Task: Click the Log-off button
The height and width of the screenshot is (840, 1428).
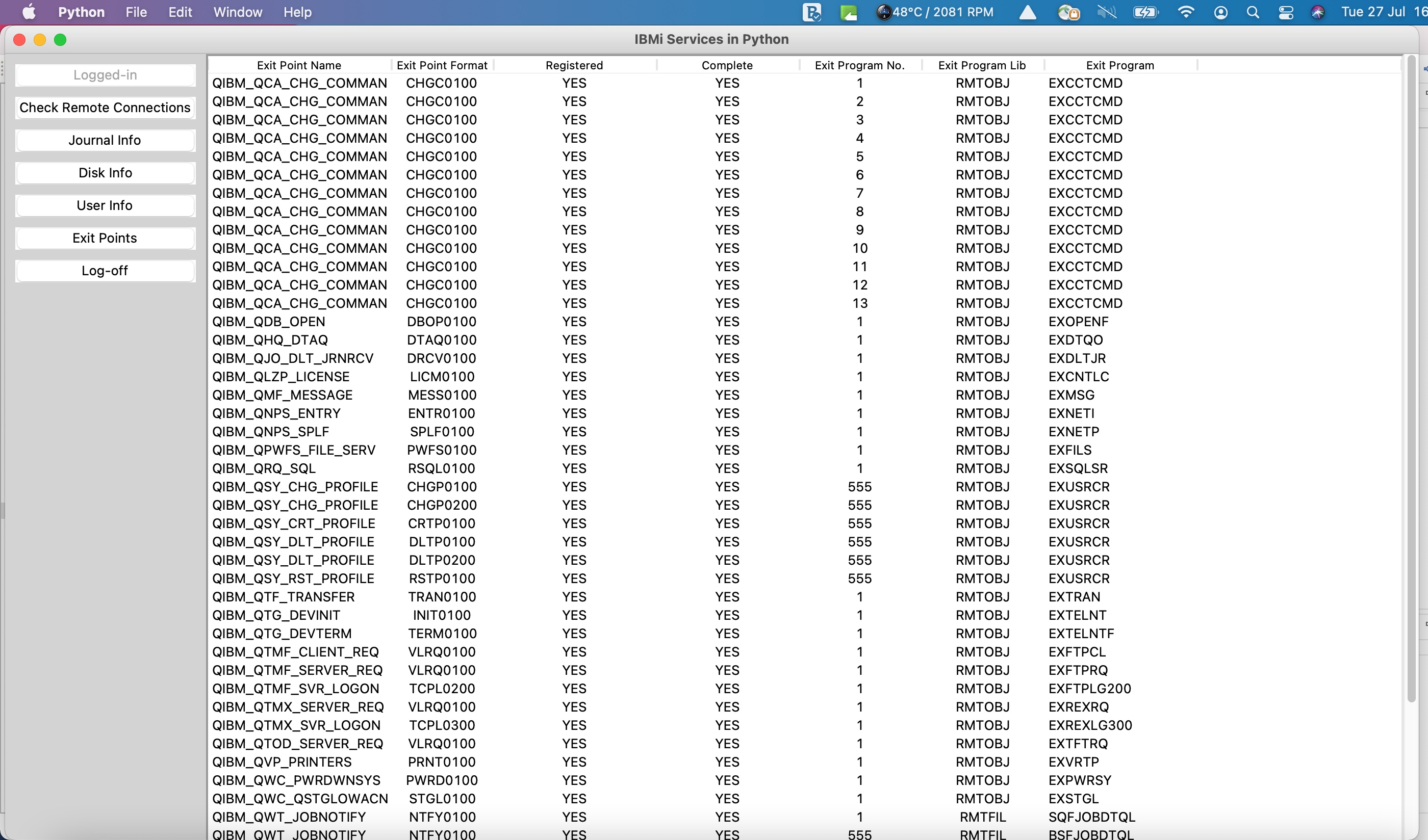Action: click(105, 271)
